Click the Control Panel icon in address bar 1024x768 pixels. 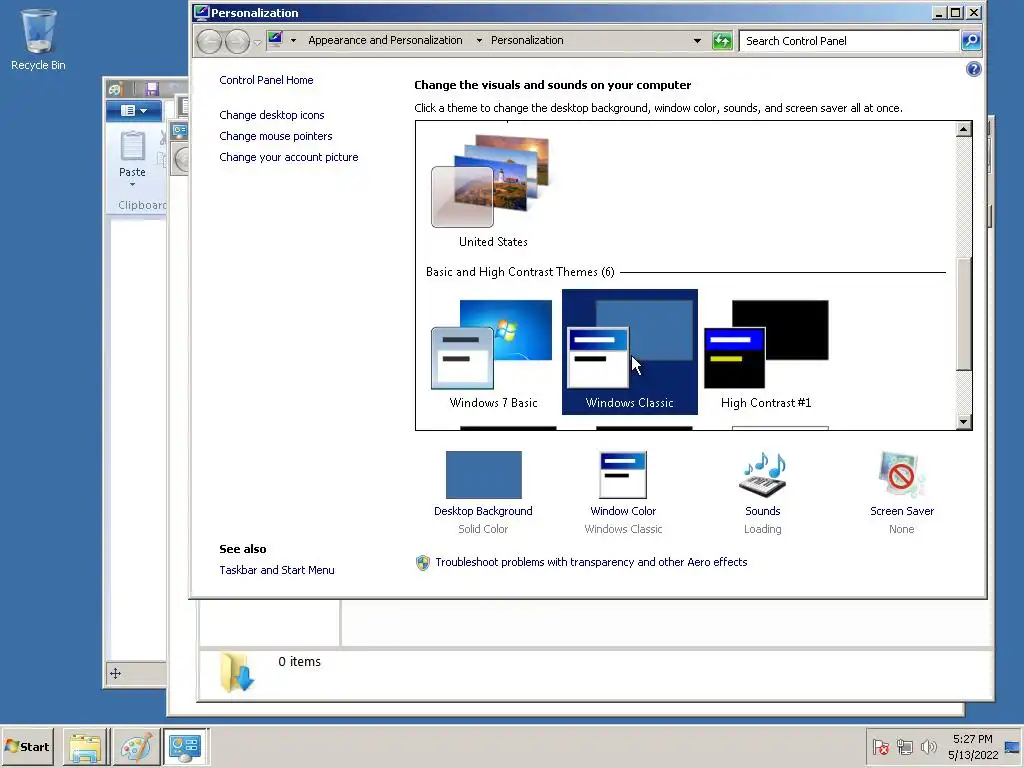[276, 40]
